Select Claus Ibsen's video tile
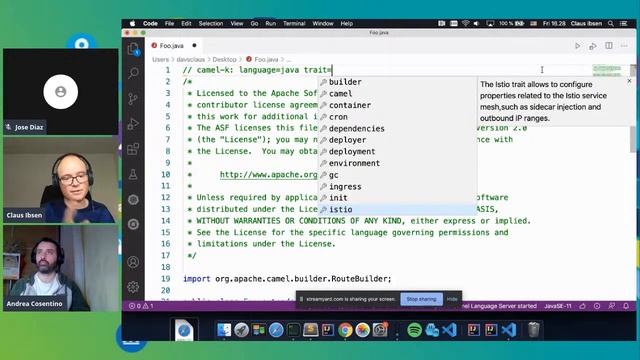Viewport: 640px width, 360px height. click(61, 180)
